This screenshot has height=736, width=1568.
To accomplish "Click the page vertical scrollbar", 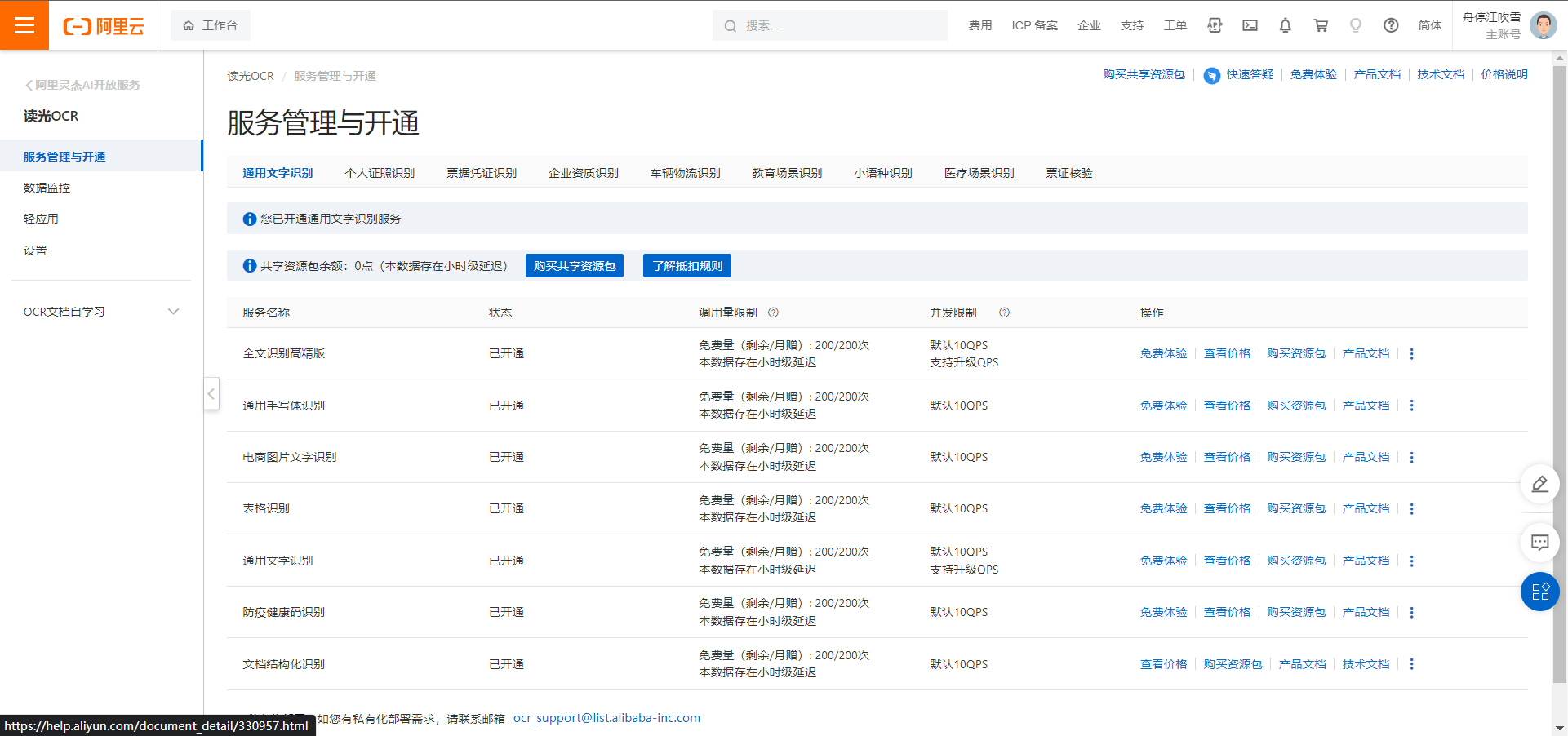I will pyautogui.click(x=1560, y=374).
